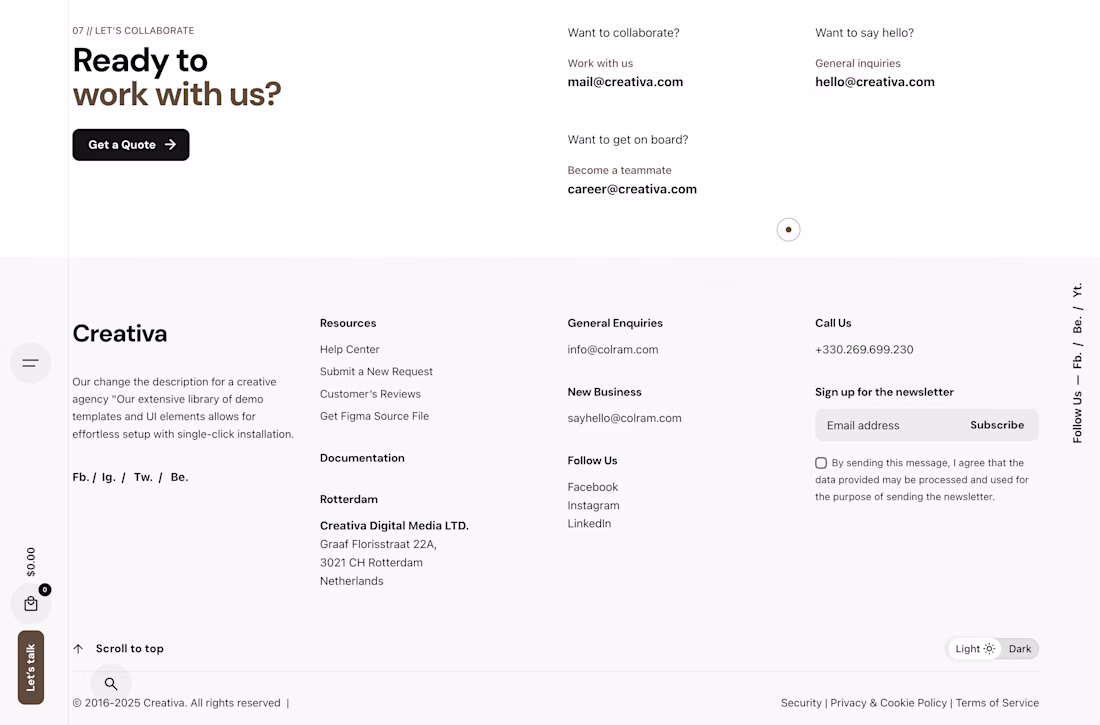This screenshot has width=1100, height=725.
Task: Click the sun icon in theme switch
Action: (x=989, y=649)
